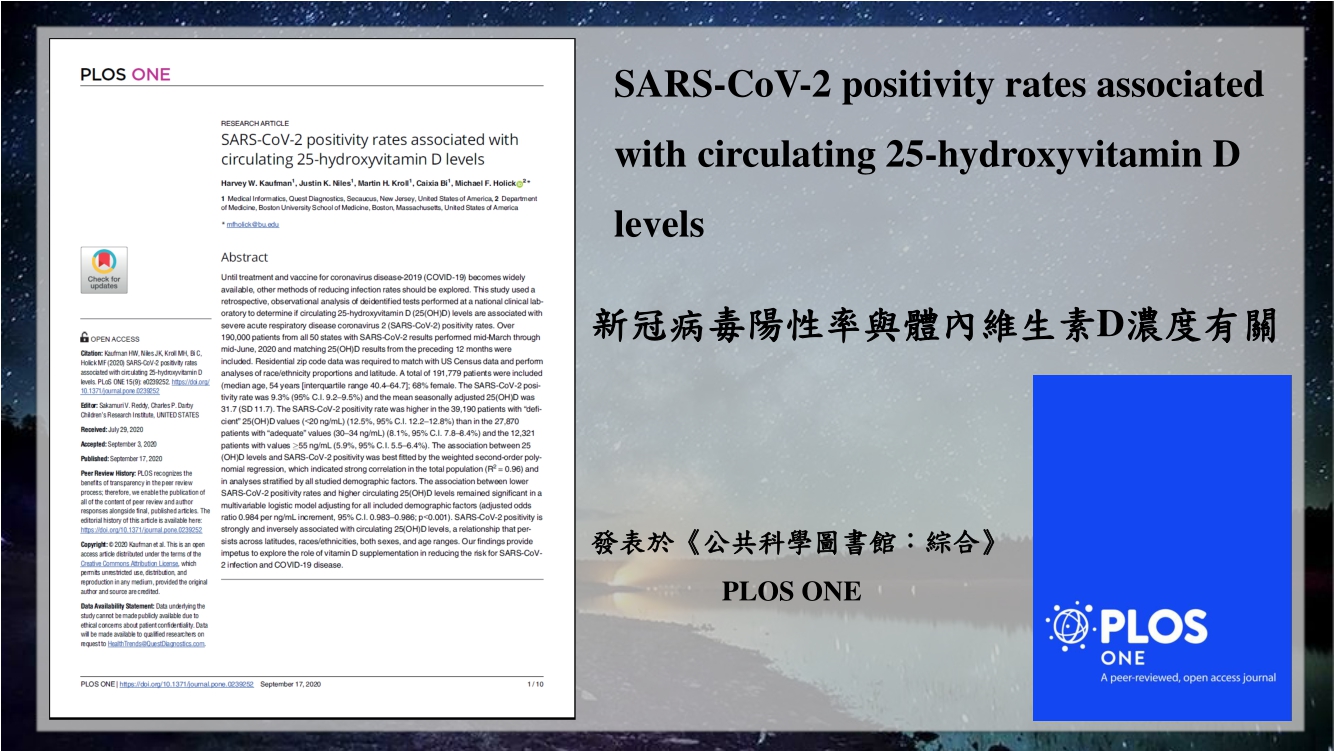Click the Chinese headline about vitamin D

(934, 327)
